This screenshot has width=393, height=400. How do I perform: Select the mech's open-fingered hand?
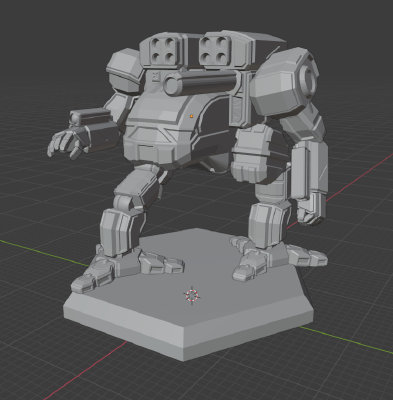pos(68,142)
